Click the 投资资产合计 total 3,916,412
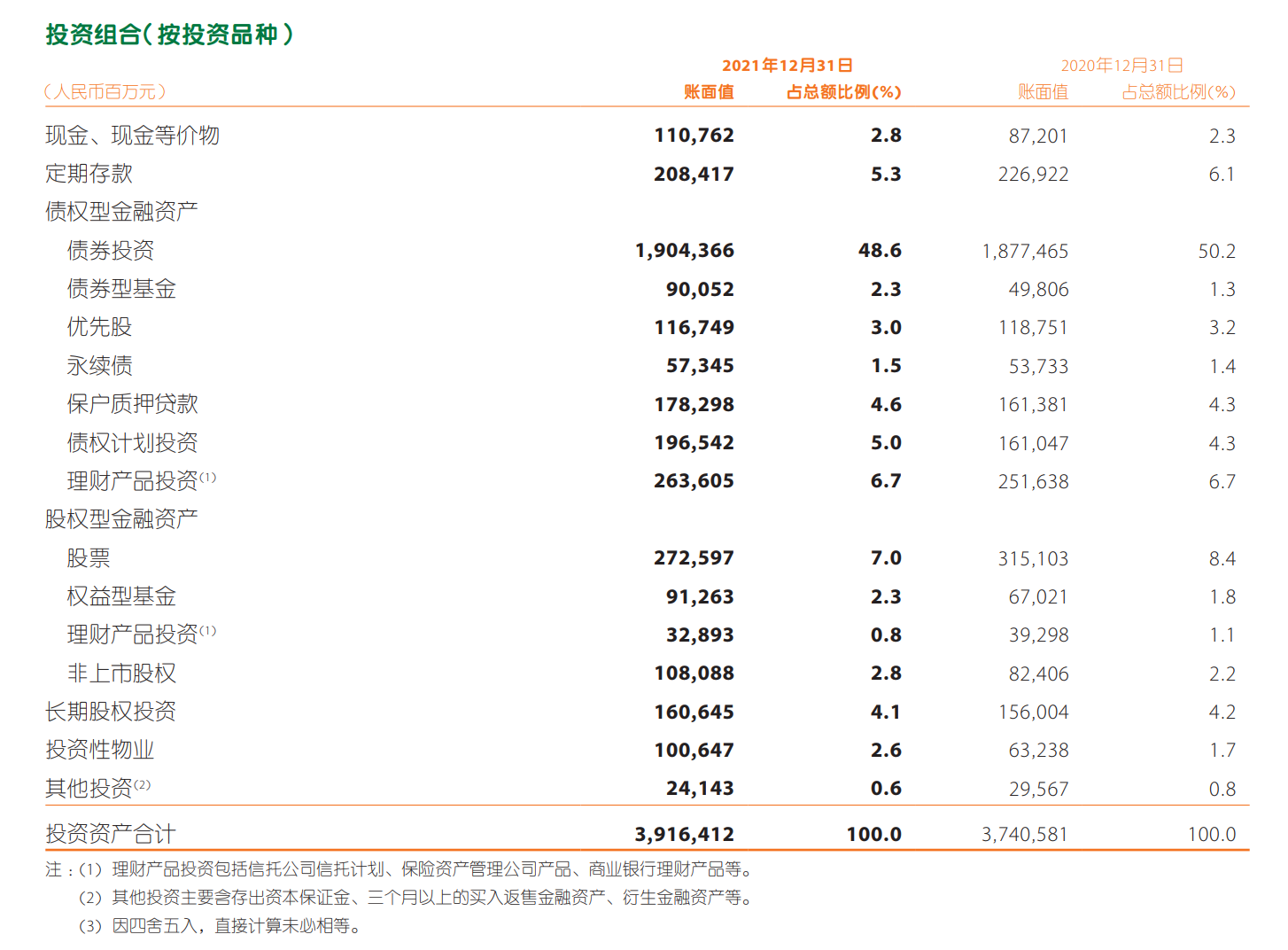This screenshot has width=1288, height=950. pyautogui.click(x=685, y=835)
